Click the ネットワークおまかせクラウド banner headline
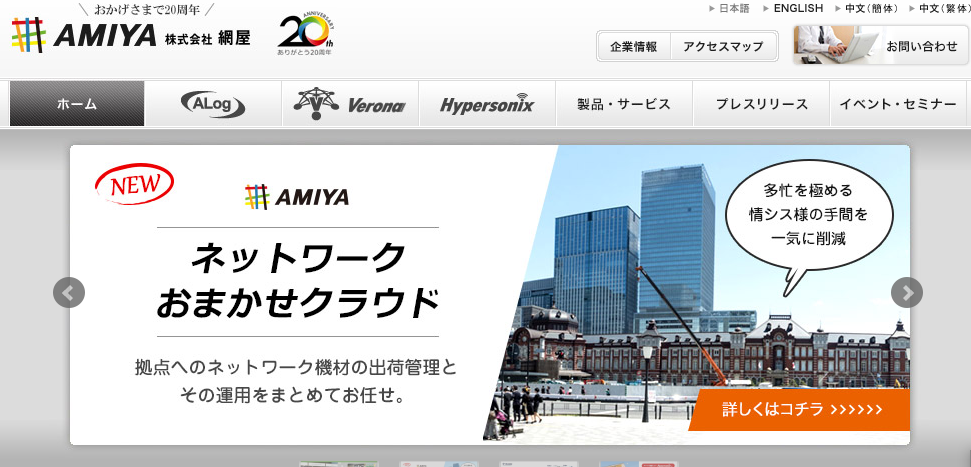Screen dimensions: 971x467 tap(297, 281)
